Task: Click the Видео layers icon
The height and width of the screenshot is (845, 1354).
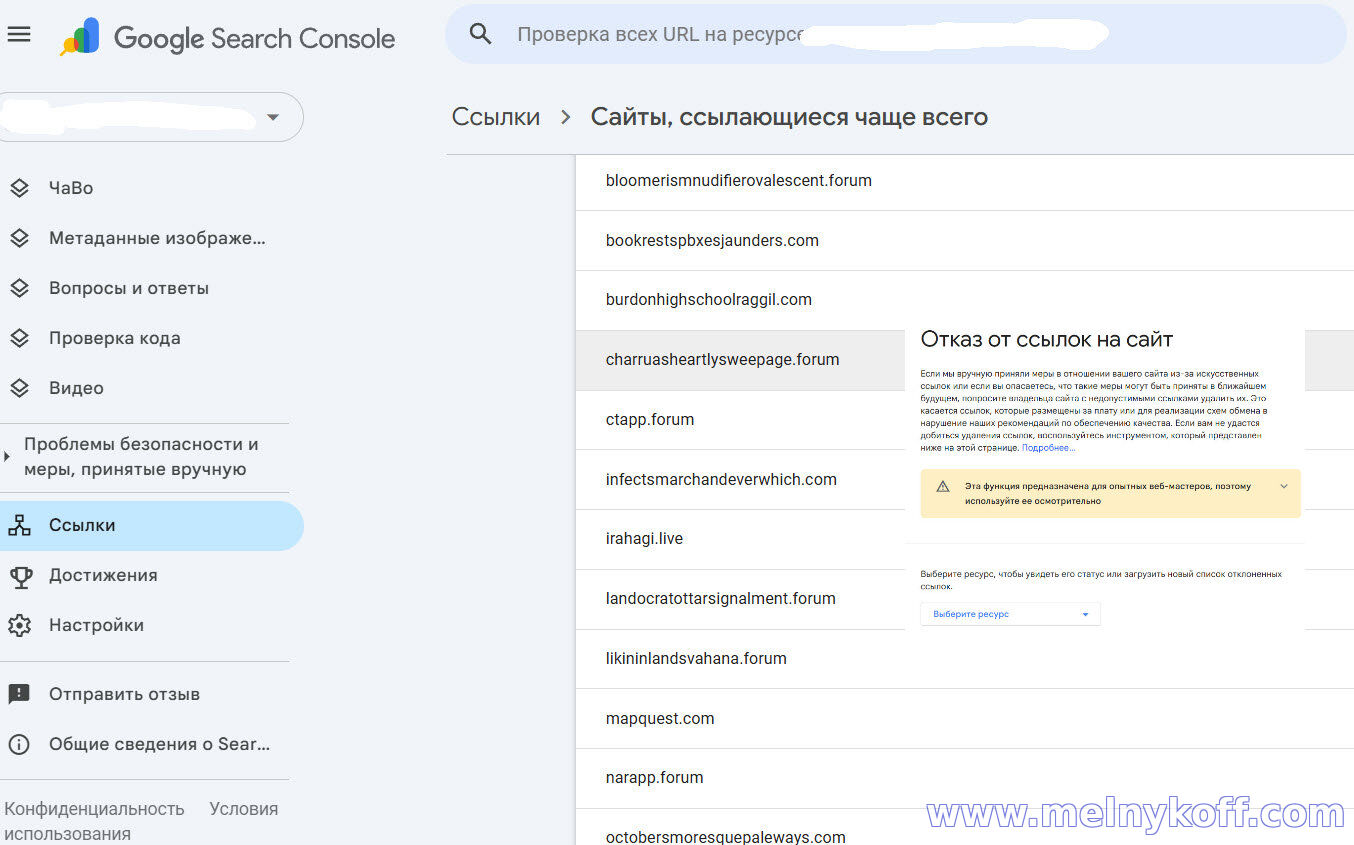Action: (x=19, y=388)
